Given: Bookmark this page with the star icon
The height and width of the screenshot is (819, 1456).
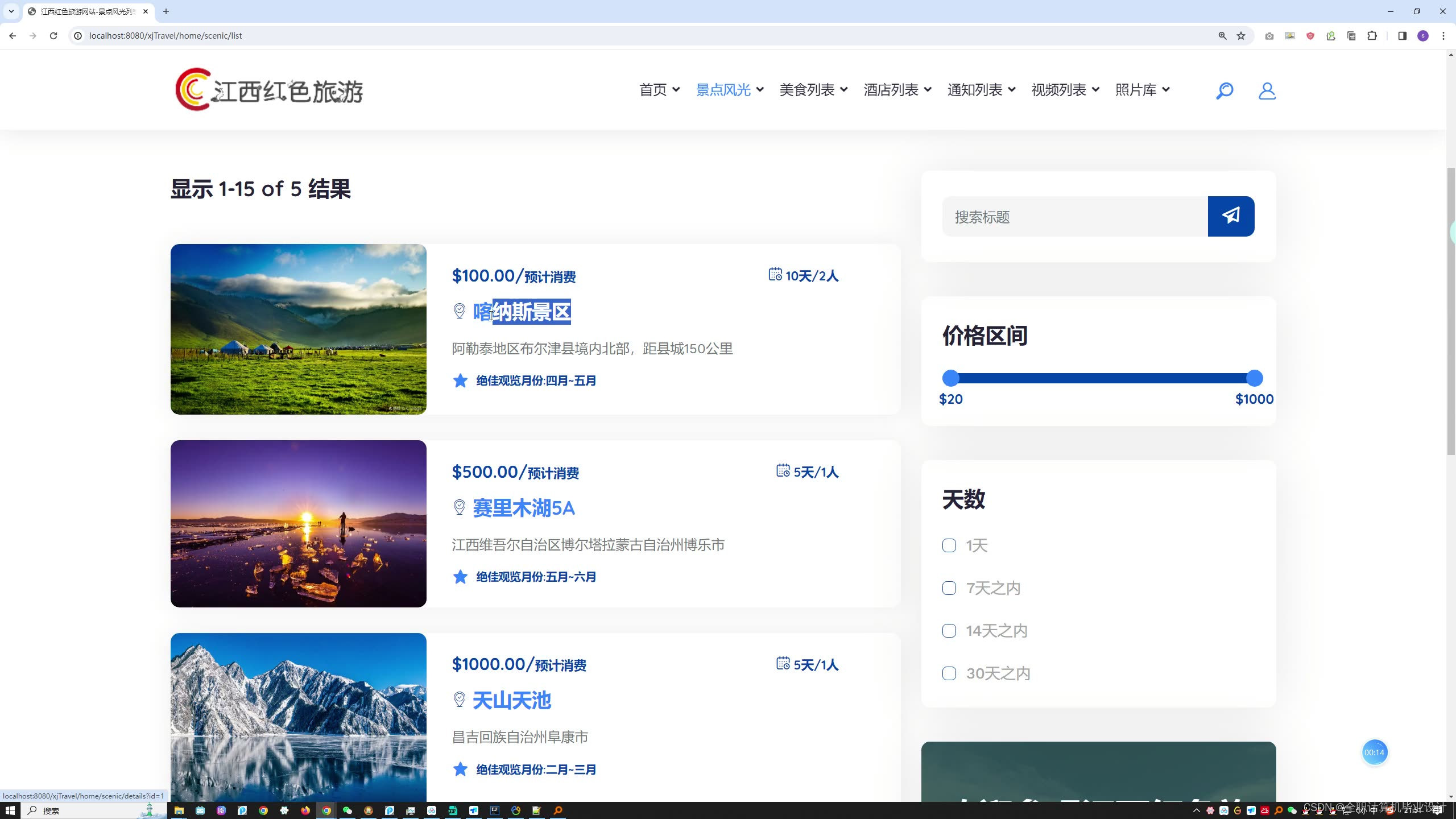Looking at the screenshot, I should tap(1241, 36).
